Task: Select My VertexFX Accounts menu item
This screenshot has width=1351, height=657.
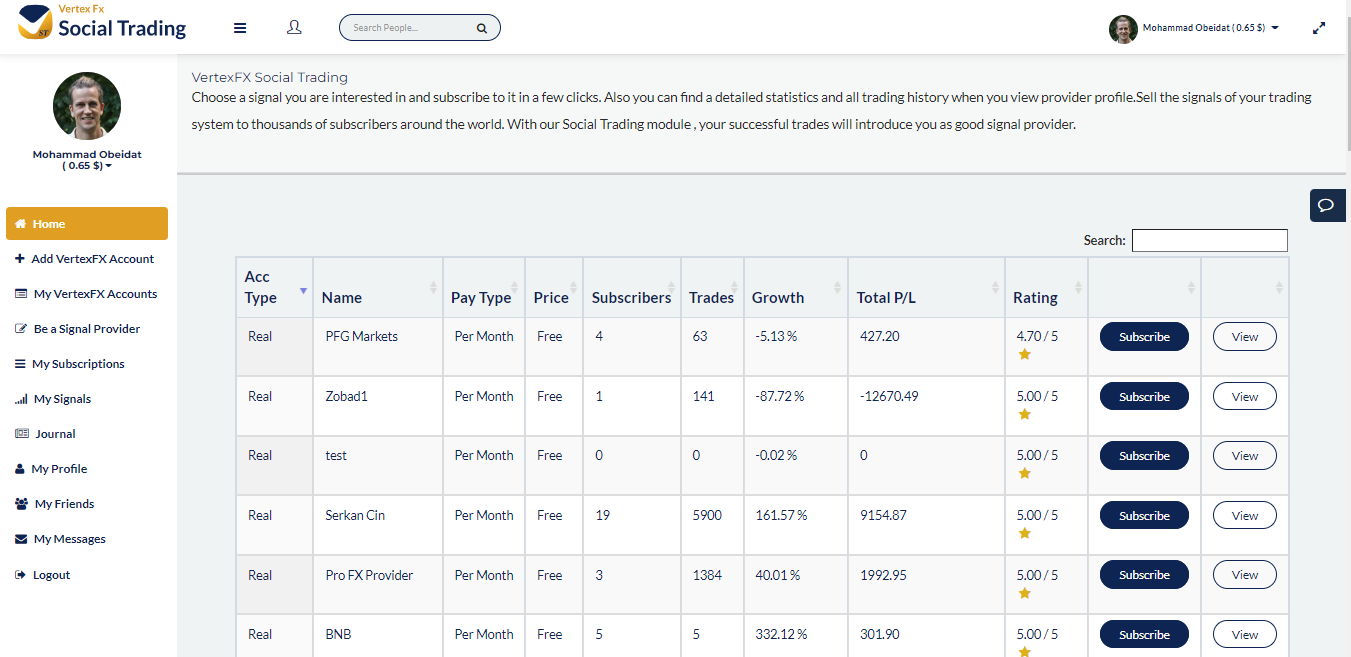Action: [94, 294]
